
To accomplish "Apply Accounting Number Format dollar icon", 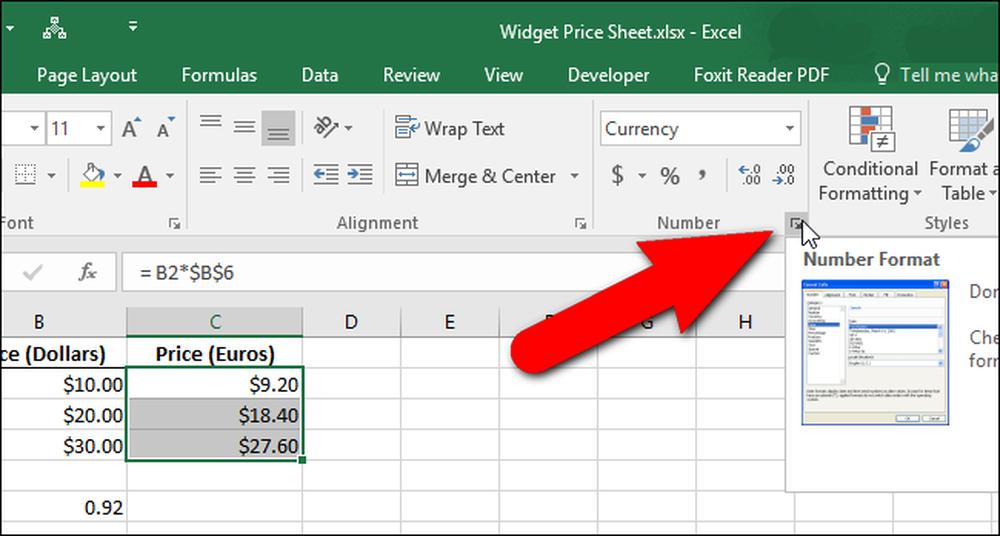I will [617, 175].
